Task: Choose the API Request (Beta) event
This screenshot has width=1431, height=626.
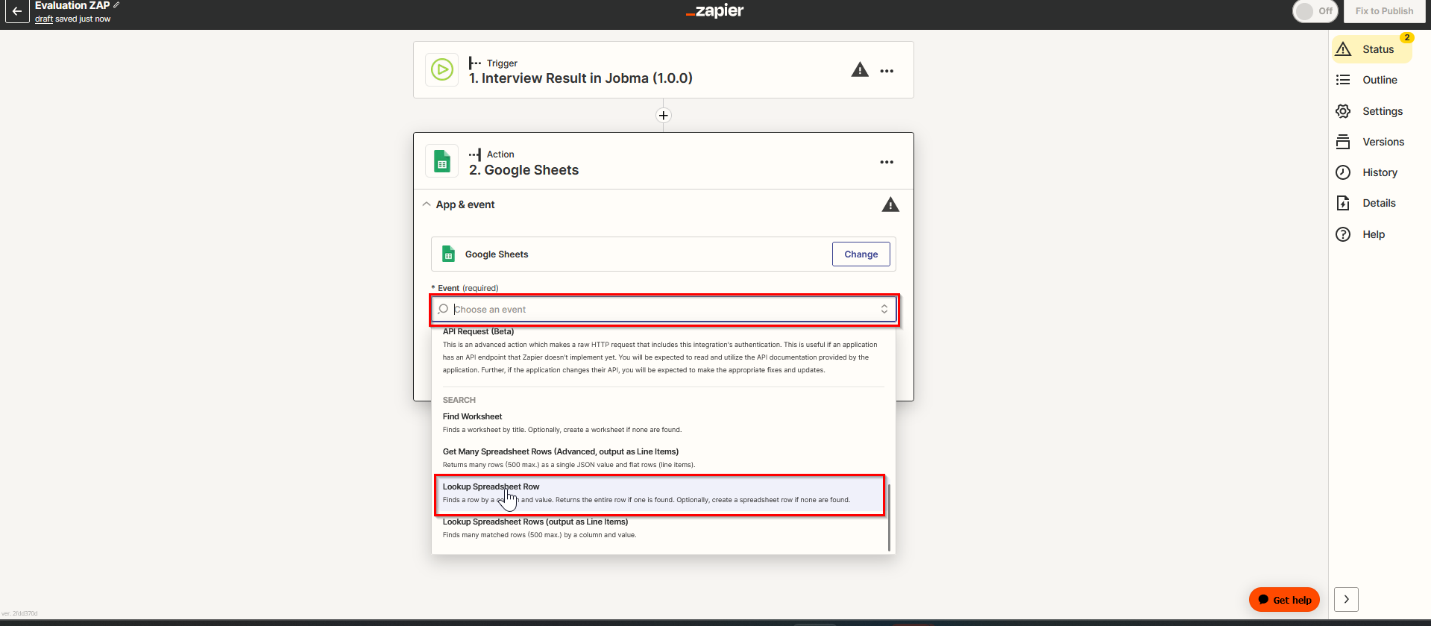Action: tap(663, 352)
